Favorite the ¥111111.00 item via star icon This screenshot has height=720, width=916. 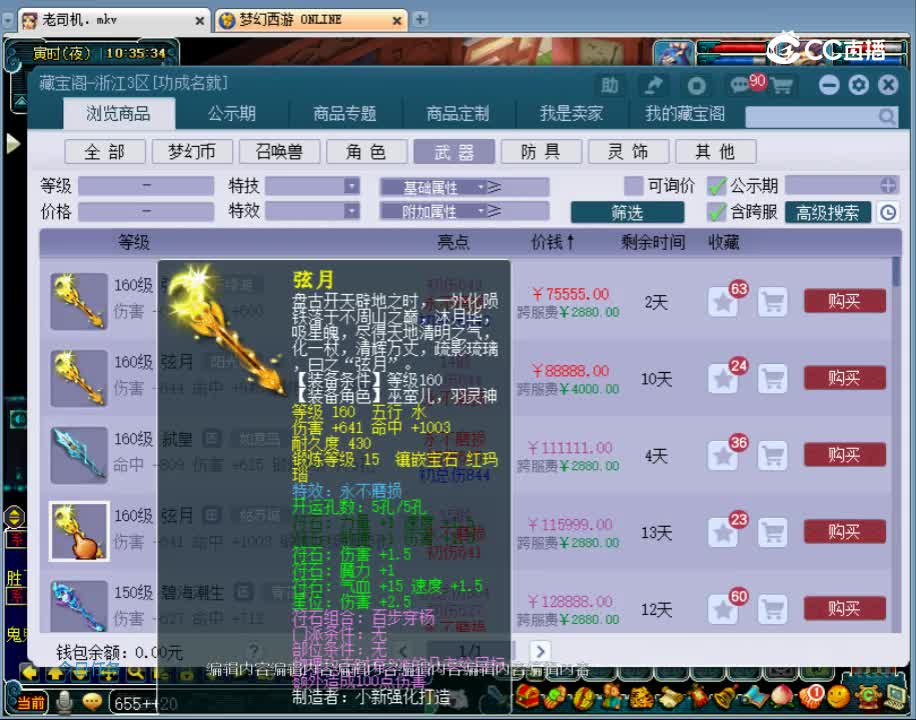(x=723, y=456)
